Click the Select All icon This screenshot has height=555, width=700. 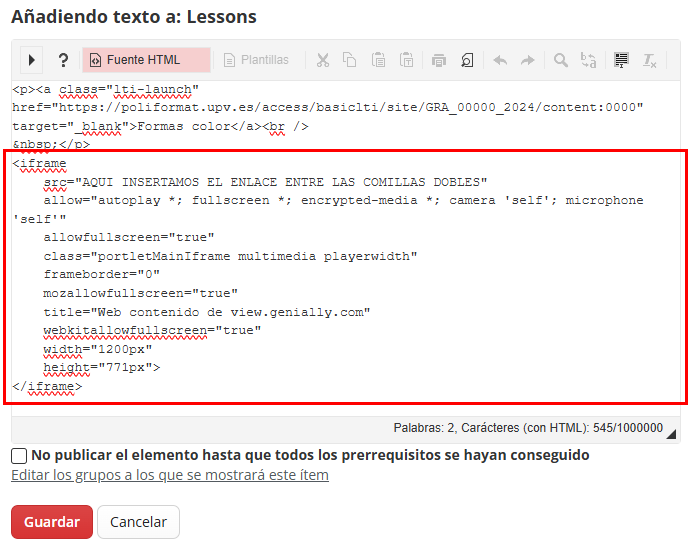pos(621,60)
